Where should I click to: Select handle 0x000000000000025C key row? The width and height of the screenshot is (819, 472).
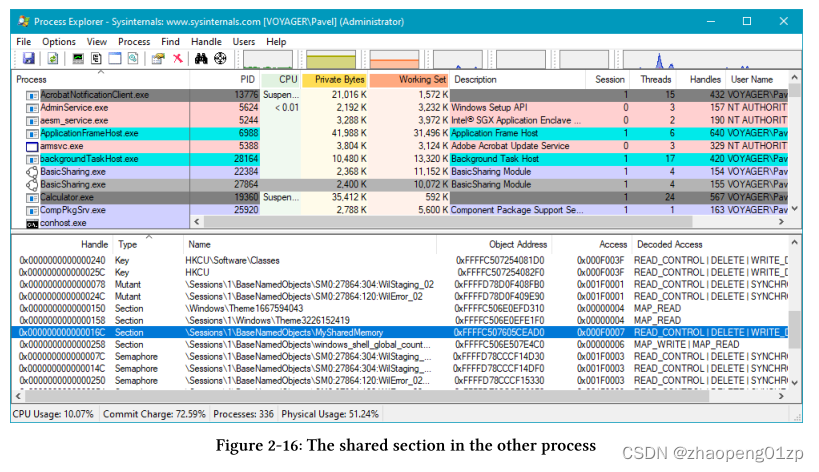point(400,273)
